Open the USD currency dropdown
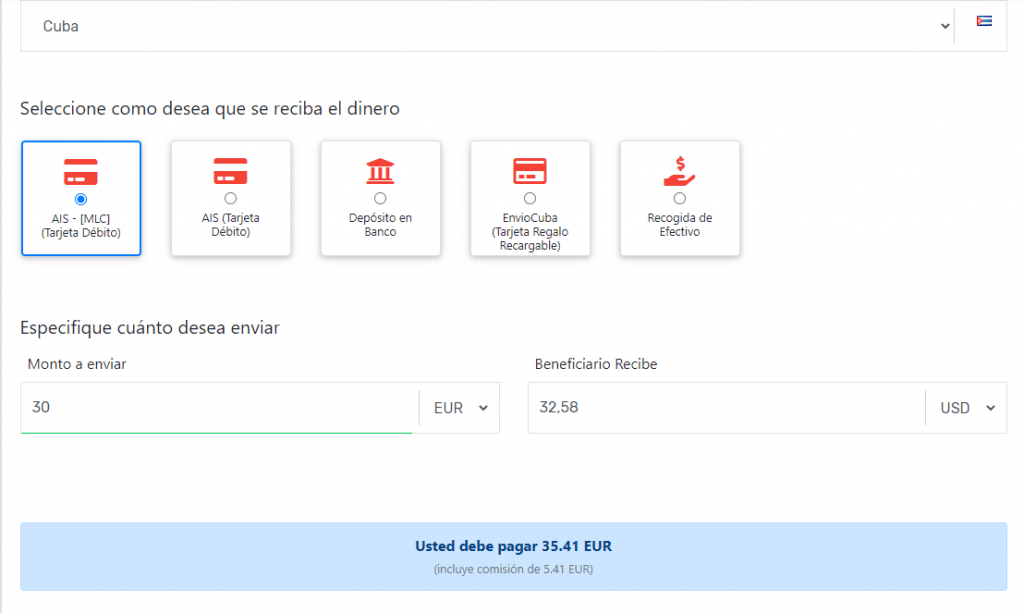Screen dimensions: 1024x613 pyautogui.click(x=965, y=407)
